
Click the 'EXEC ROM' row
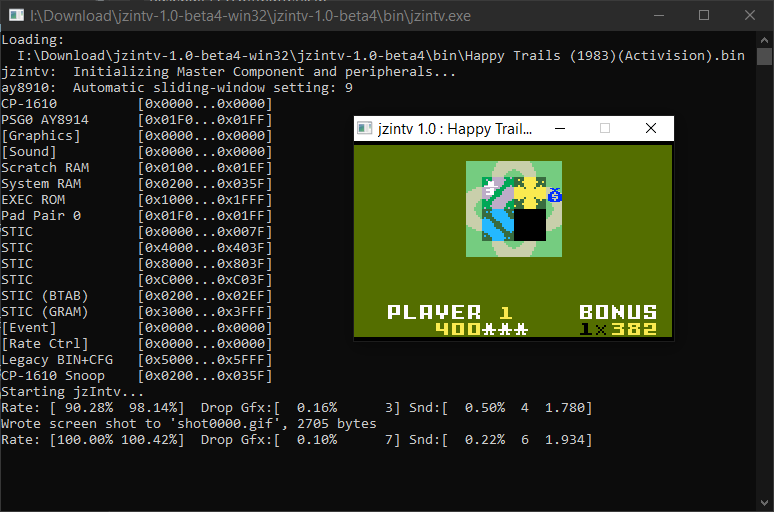click(137, 199)
